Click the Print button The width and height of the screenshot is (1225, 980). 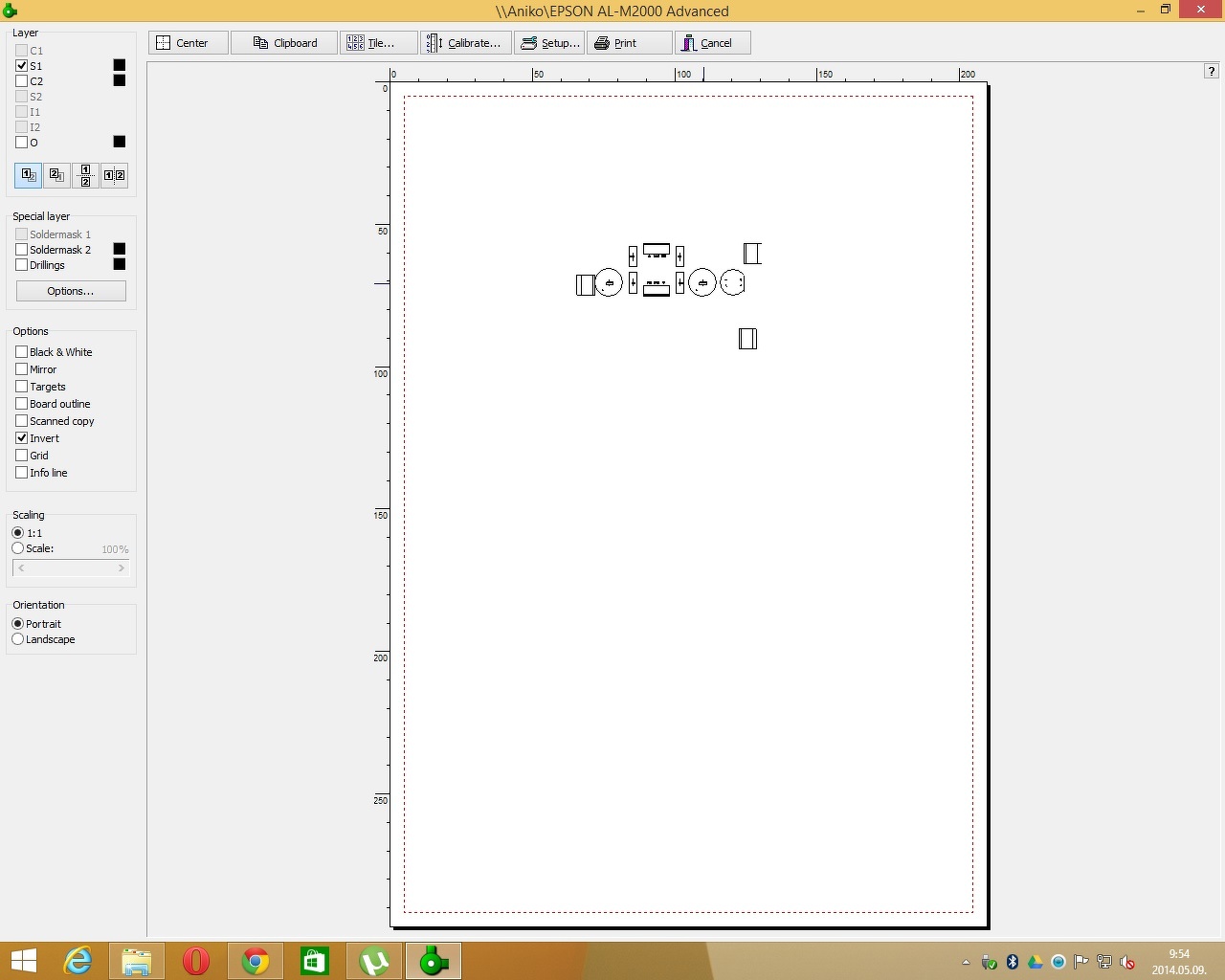(x=629, y=43)
